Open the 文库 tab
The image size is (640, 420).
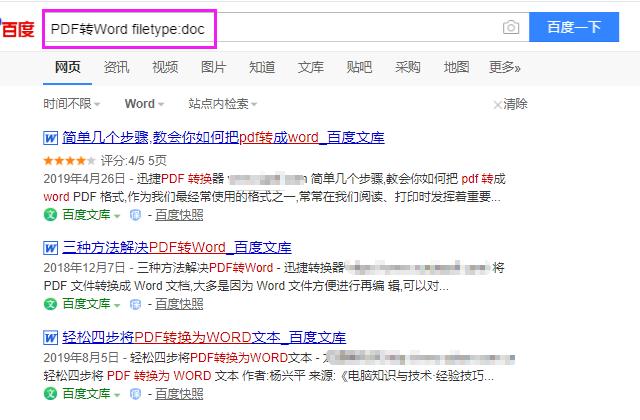click(x=311, y=67)
